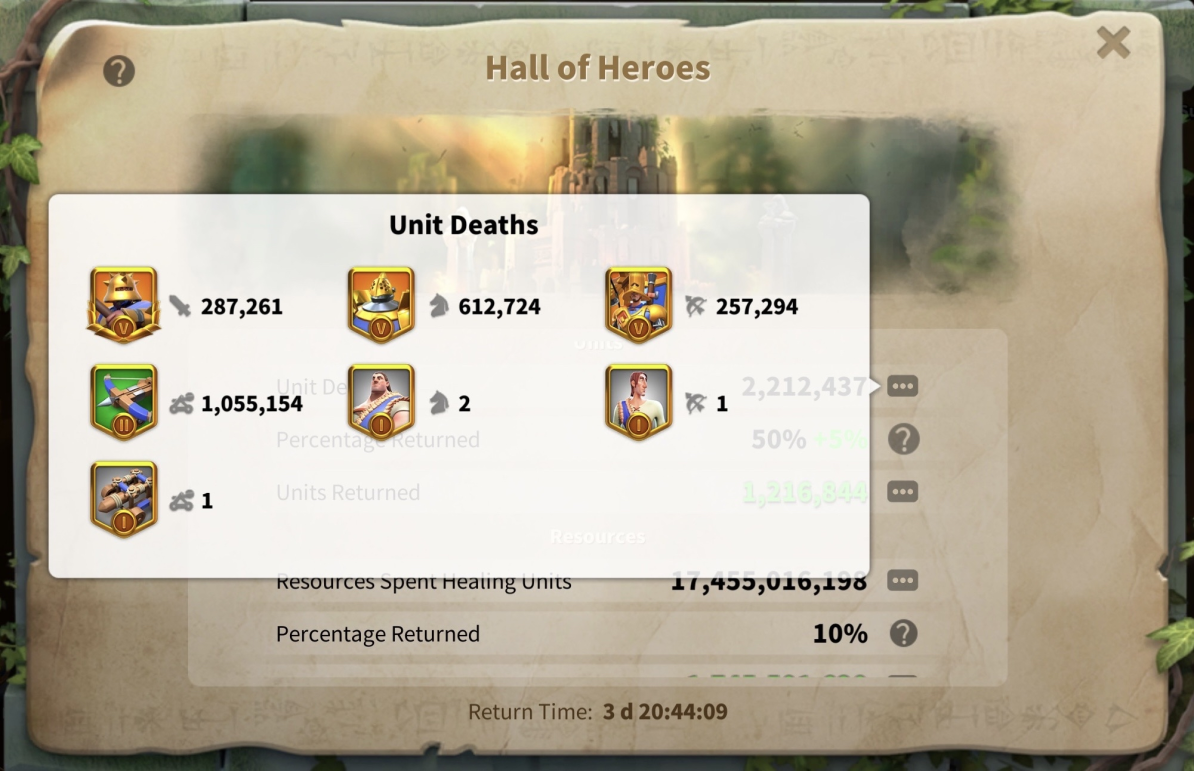Viewport: 1194px width, 771px height.
Task: Select the tier V archer unit icon
Action: coord(638,304)
